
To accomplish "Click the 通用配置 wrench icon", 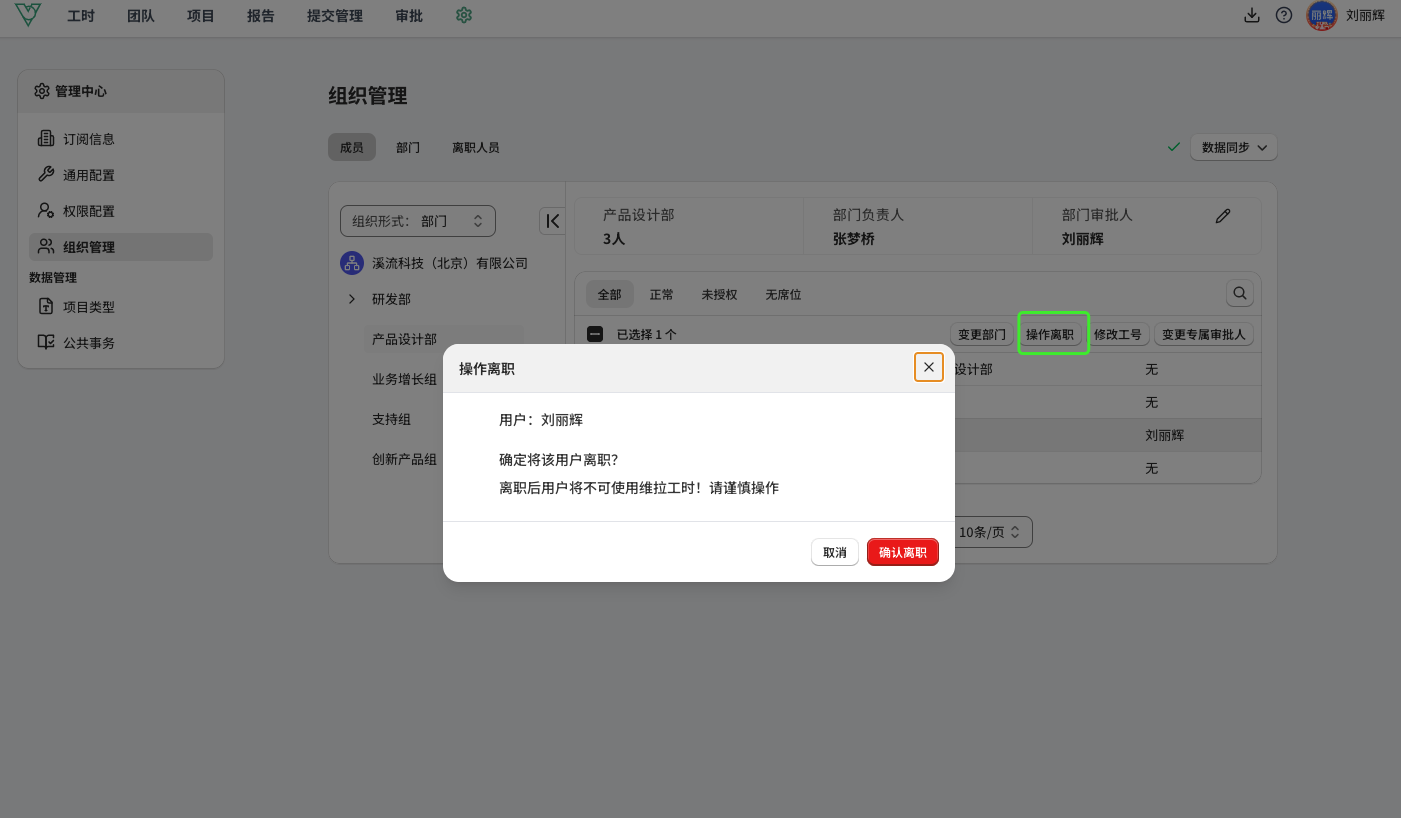I will tap(46, 174).
